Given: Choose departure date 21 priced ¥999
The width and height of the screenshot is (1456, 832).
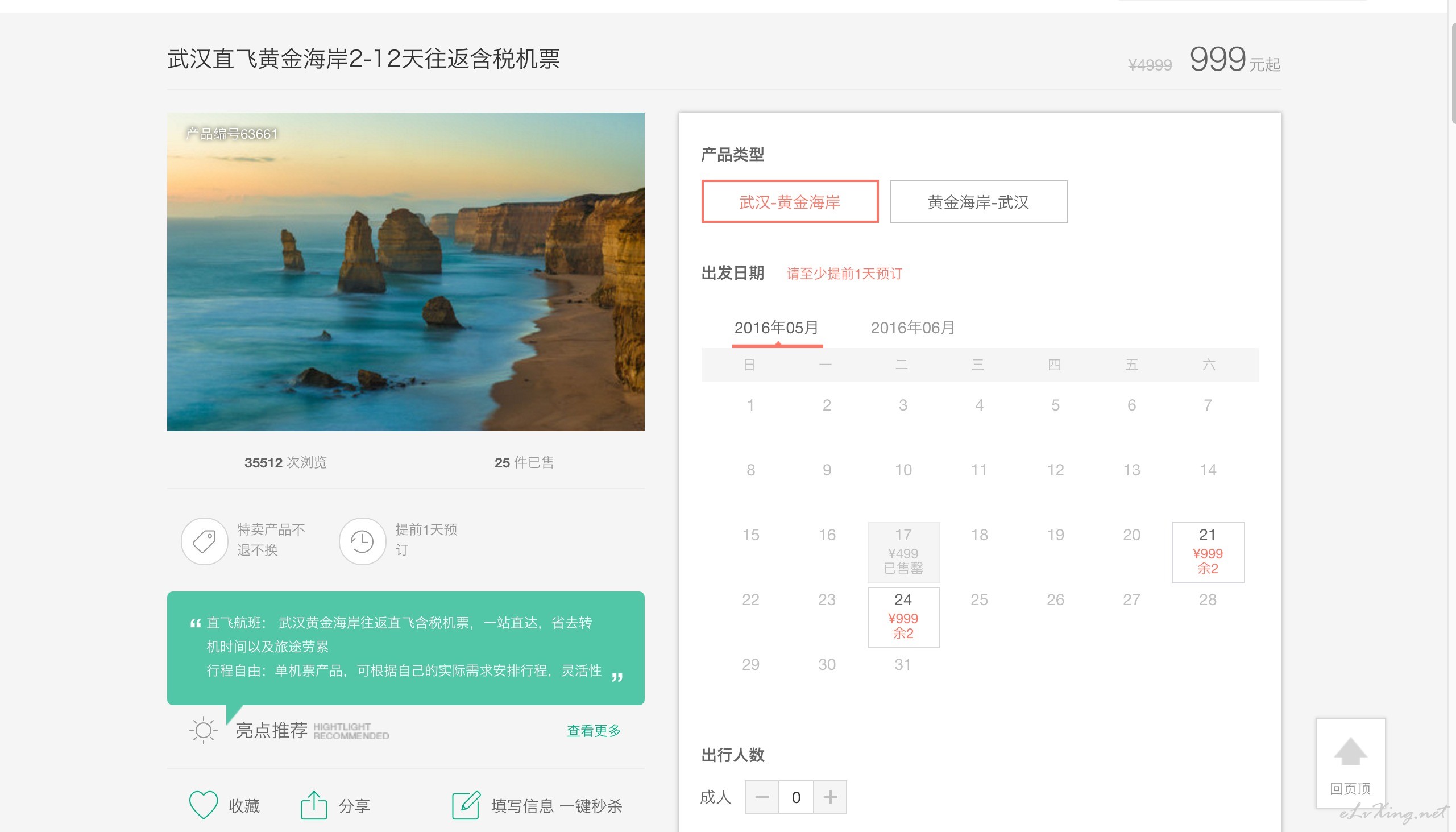Looking at the screenshot, I should pos(1208,552).
